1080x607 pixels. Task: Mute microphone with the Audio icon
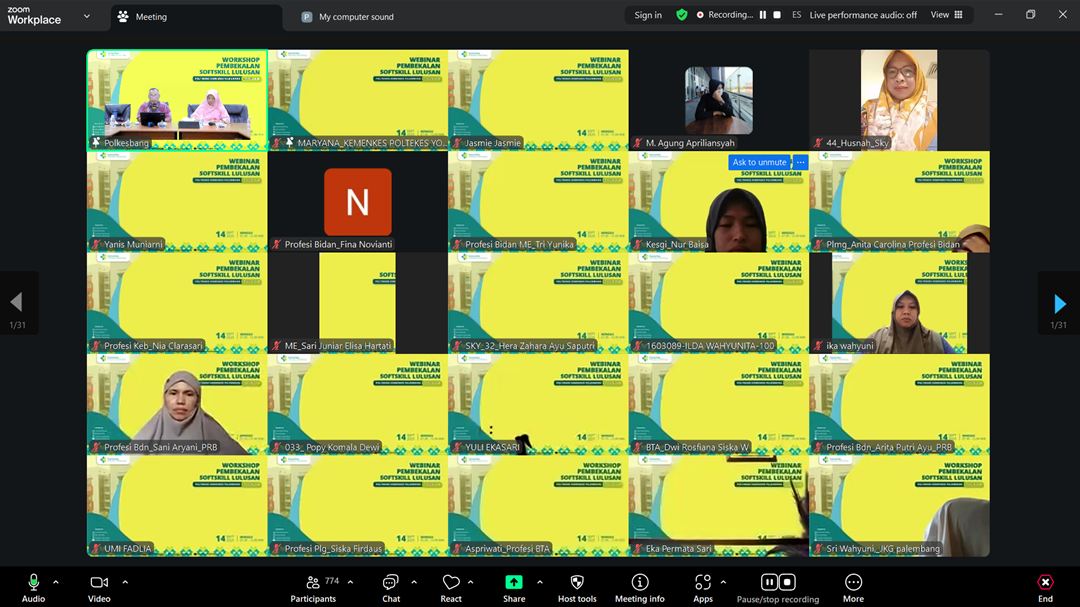(33, 583)
